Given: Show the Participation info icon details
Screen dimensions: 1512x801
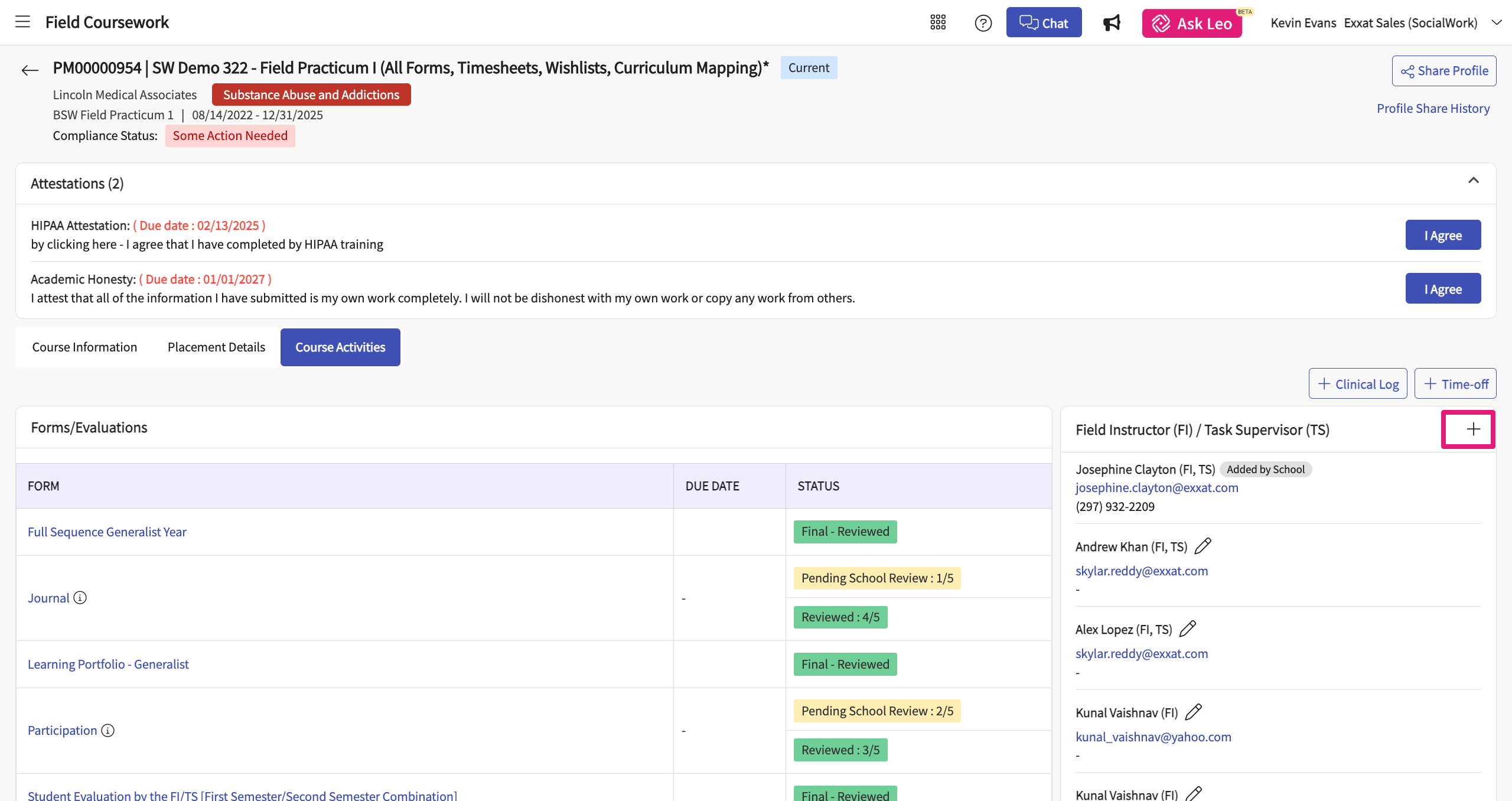Looking at the screenshot, I should 107,731.
